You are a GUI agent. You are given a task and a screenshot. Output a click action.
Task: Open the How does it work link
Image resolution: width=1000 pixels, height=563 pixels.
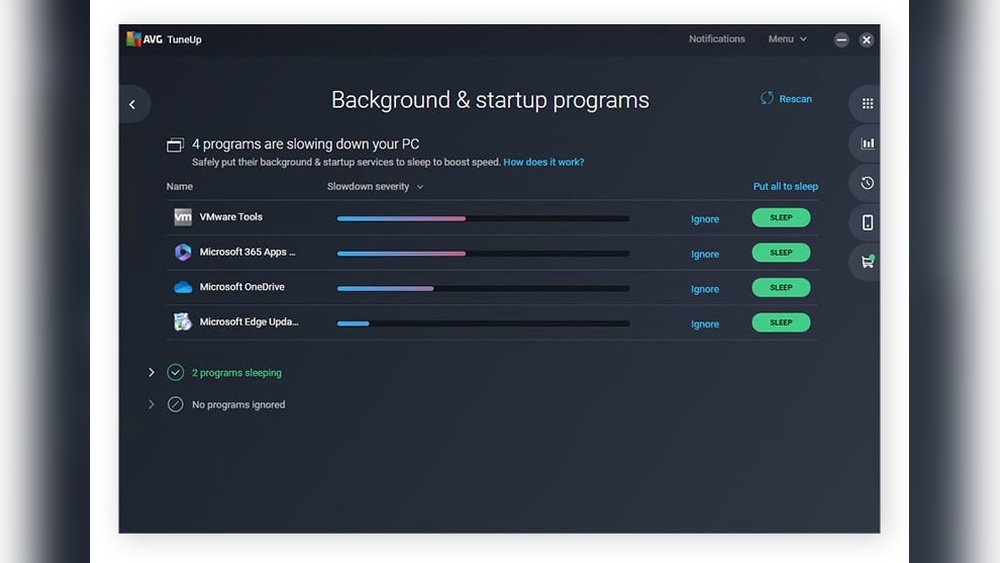pyautogui.click(x=543, y=162)
